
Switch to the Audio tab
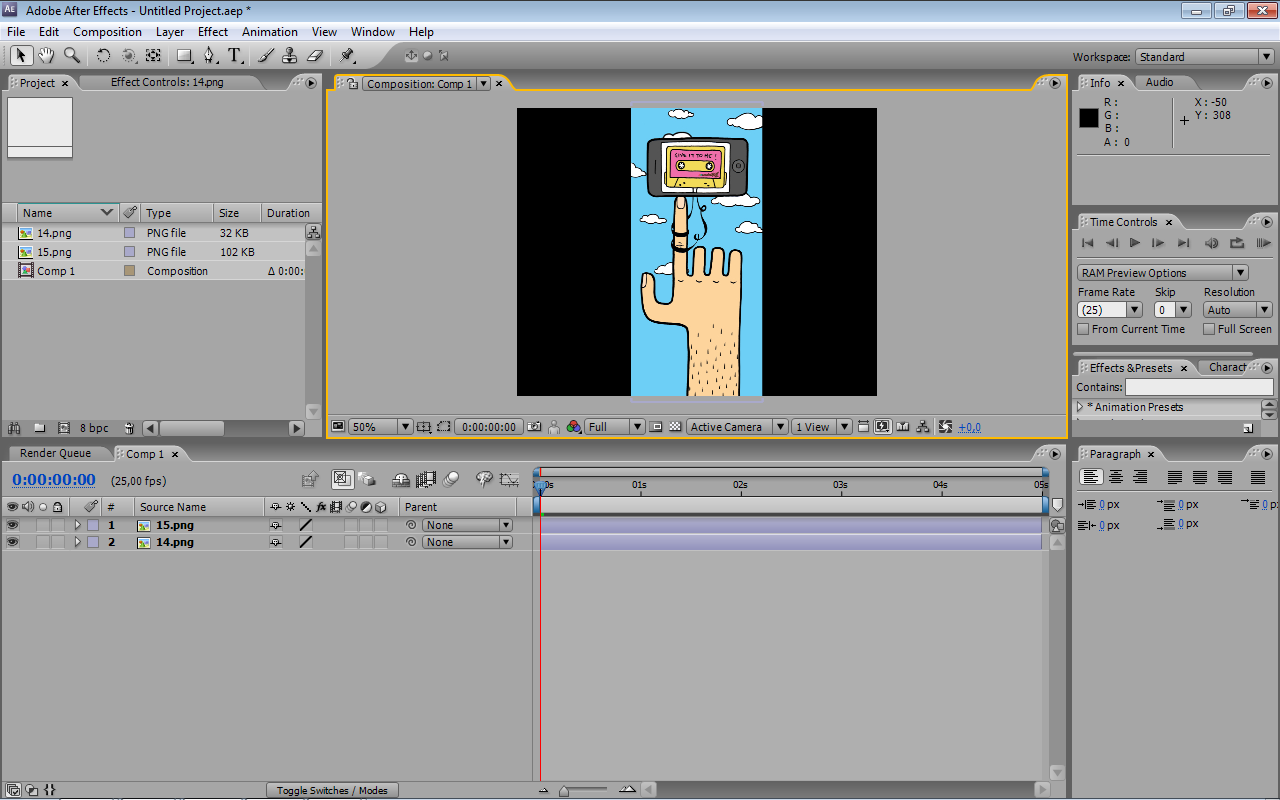(x=1160, y=82)
